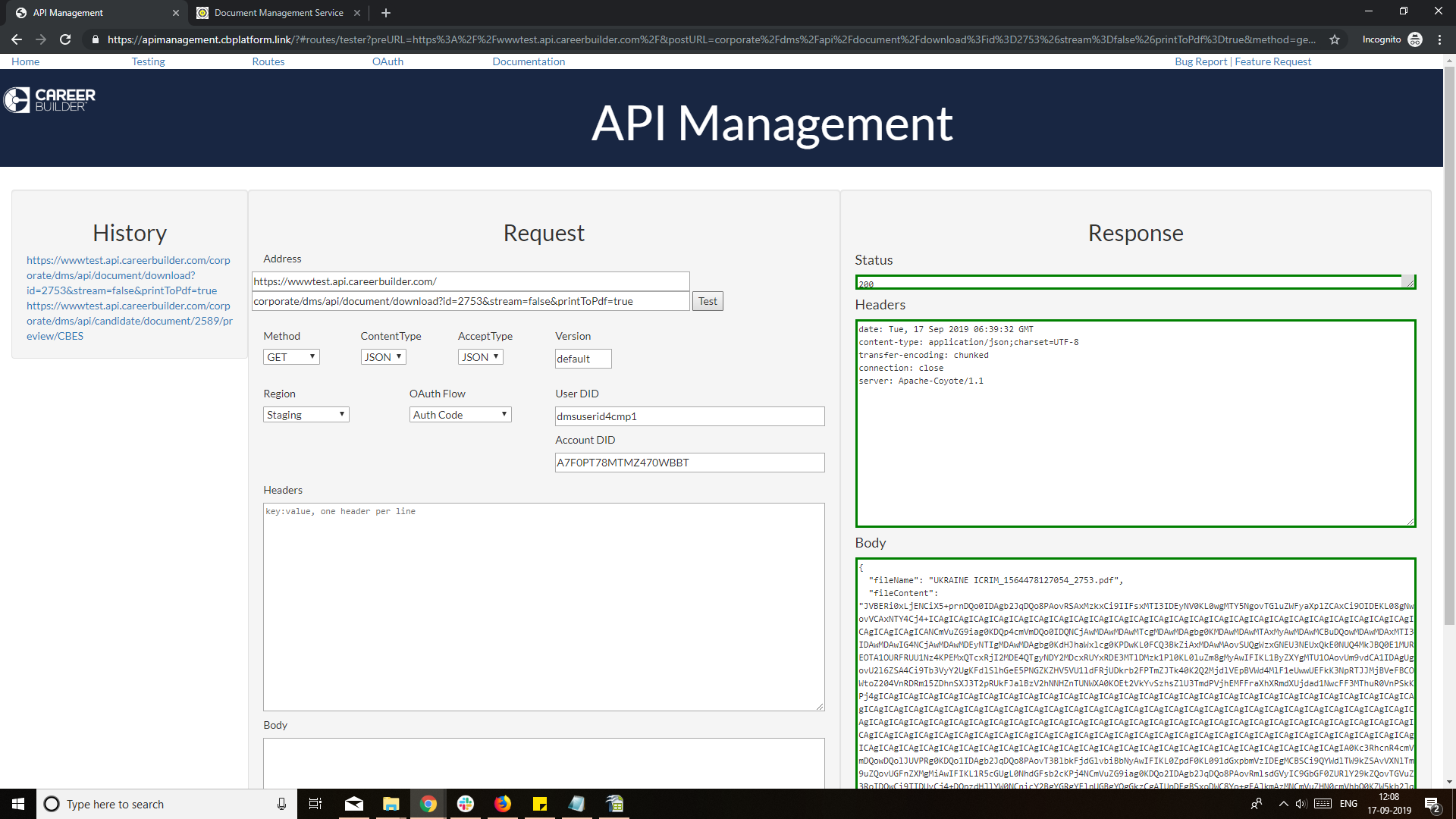Close the Document Management Service tab
This screenshot has height=819, width=1456.
[357, 13]
